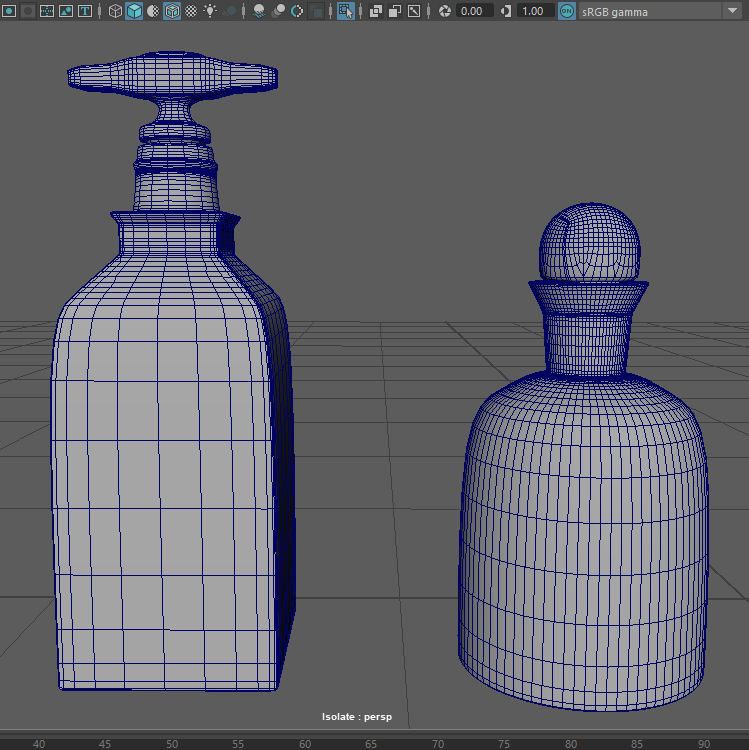The image size is (749, 750).
Task: Enable the Textured checkerboard display icon
Action: coord(191,11)
